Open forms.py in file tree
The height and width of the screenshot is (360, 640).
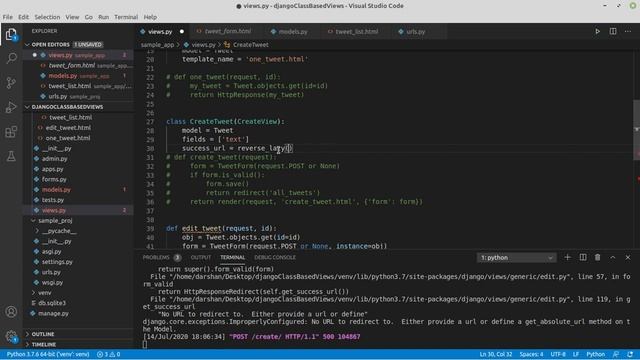point(54,179)
